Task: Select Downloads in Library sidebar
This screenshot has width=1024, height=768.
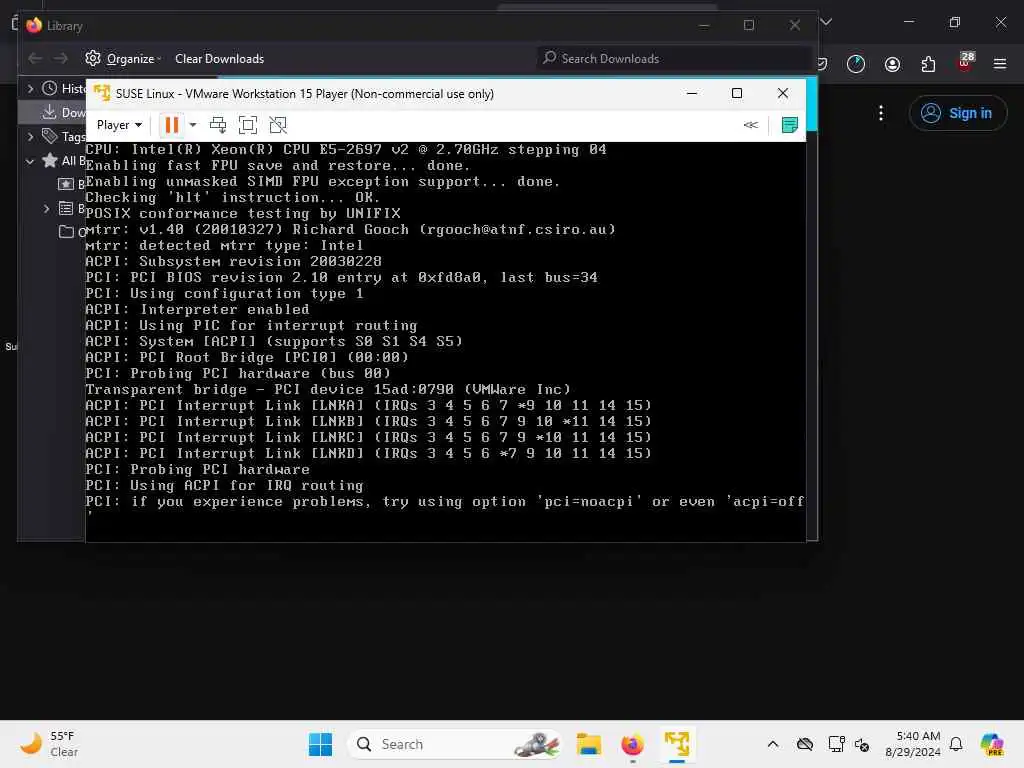Action: pos(64,112)
